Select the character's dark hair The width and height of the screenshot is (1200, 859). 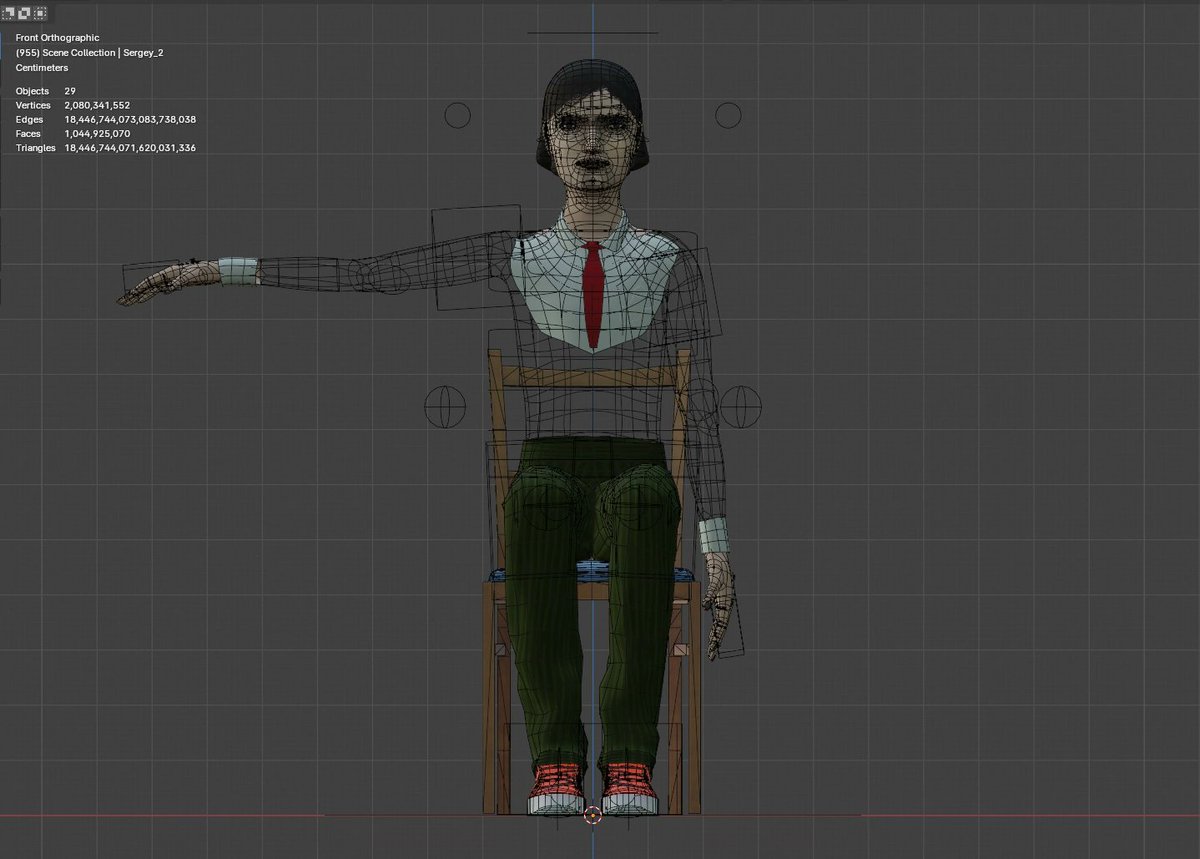[x=594, y=85]
